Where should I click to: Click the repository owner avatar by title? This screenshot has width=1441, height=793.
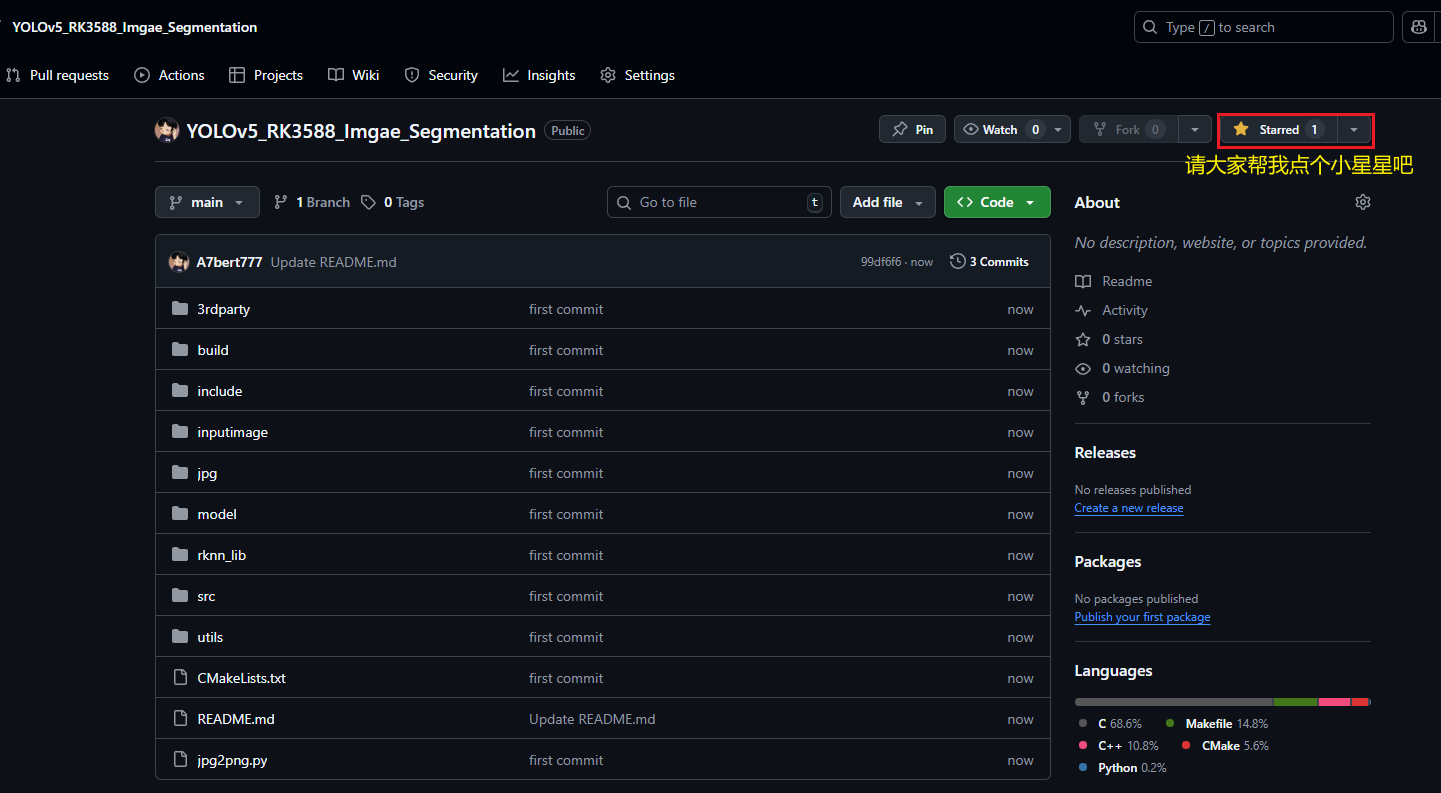(x=167, y=130)
